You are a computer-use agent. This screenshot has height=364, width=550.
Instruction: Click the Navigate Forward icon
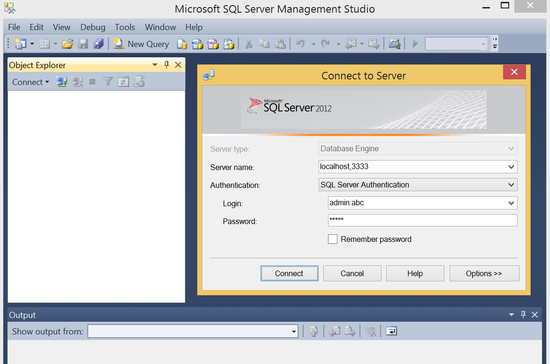(x=373, y=44)
